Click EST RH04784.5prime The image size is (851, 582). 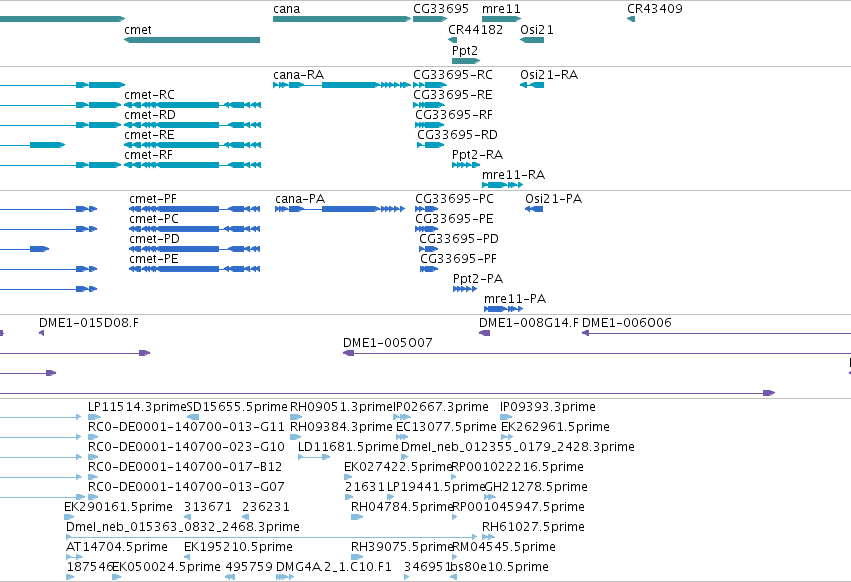[402, 507]
